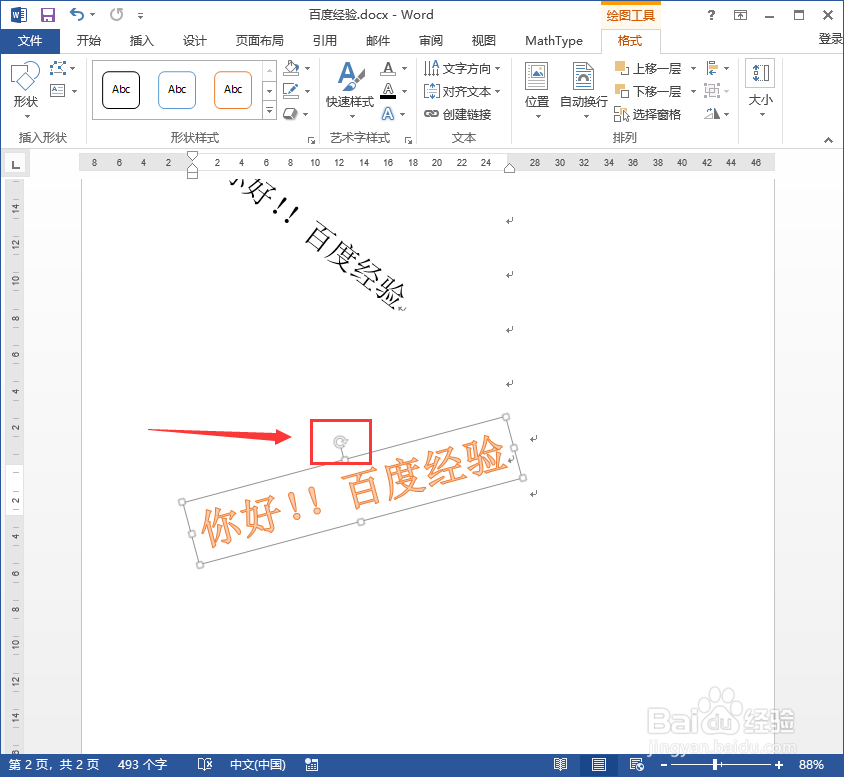Screen dimensions: 844x777
Task: Open the WordArt 快速样式 gallery
Action: (351, 90)
